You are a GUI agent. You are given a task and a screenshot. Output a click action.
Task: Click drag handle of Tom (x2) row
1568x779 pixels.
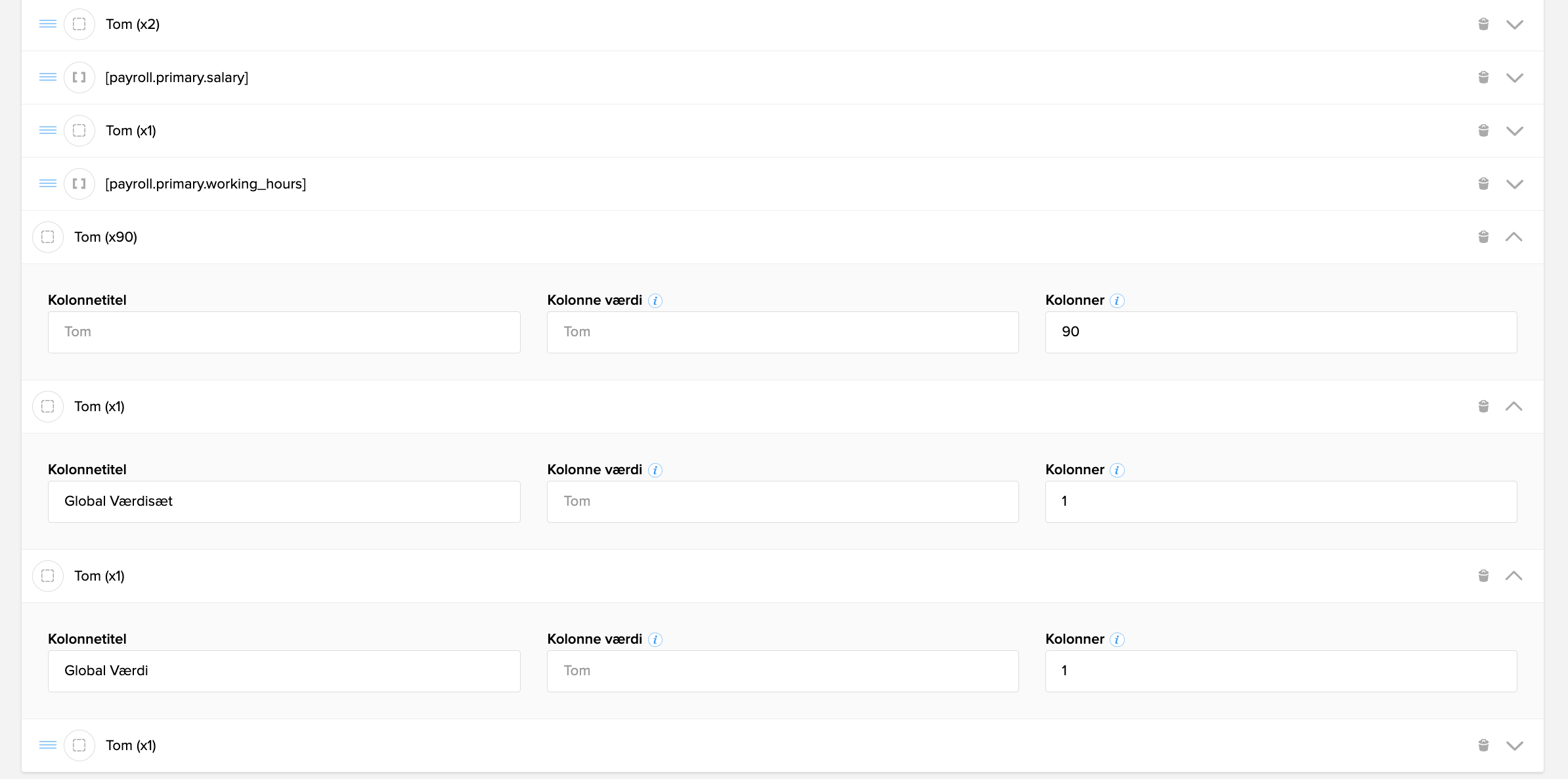coord(48,24)
